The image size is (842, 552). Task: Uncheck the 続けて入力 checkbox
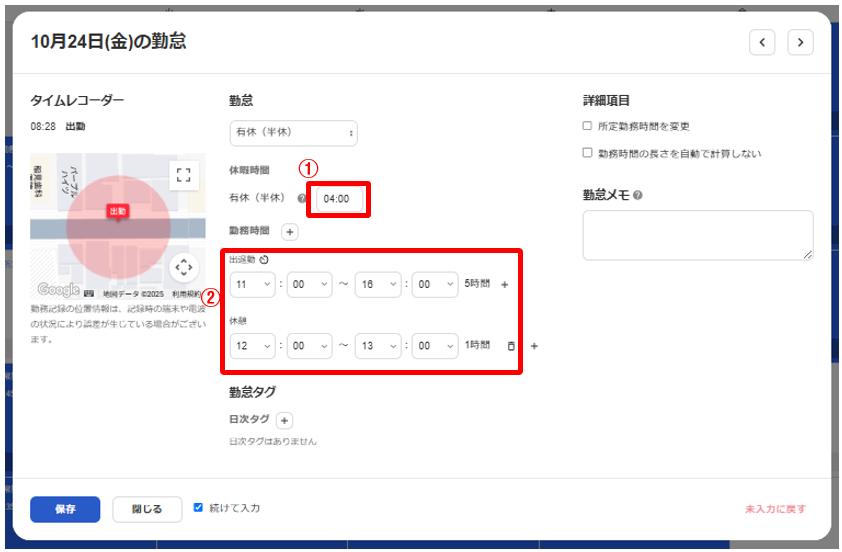point(199,508)
